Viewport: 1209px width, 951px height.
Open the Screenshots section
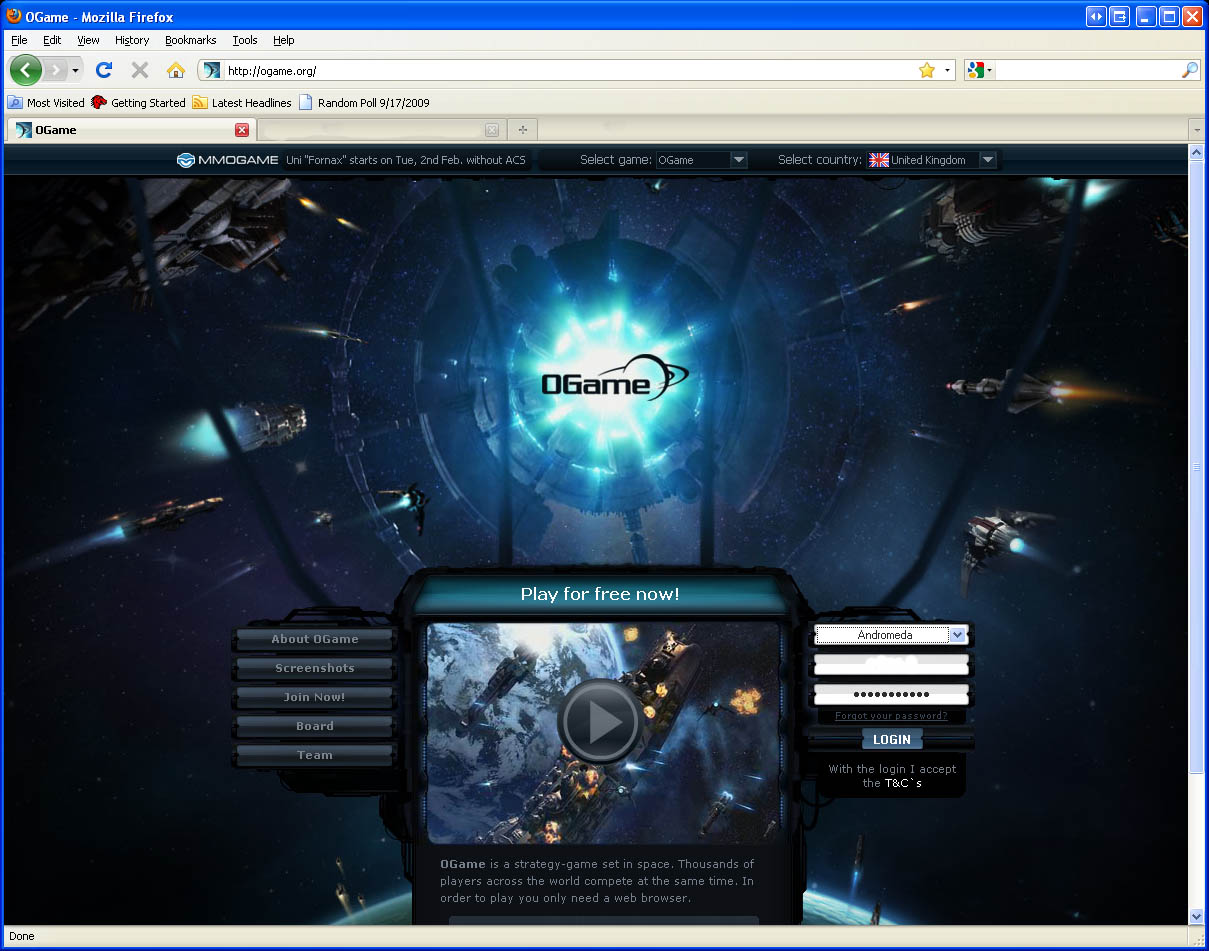click(315, 668)
